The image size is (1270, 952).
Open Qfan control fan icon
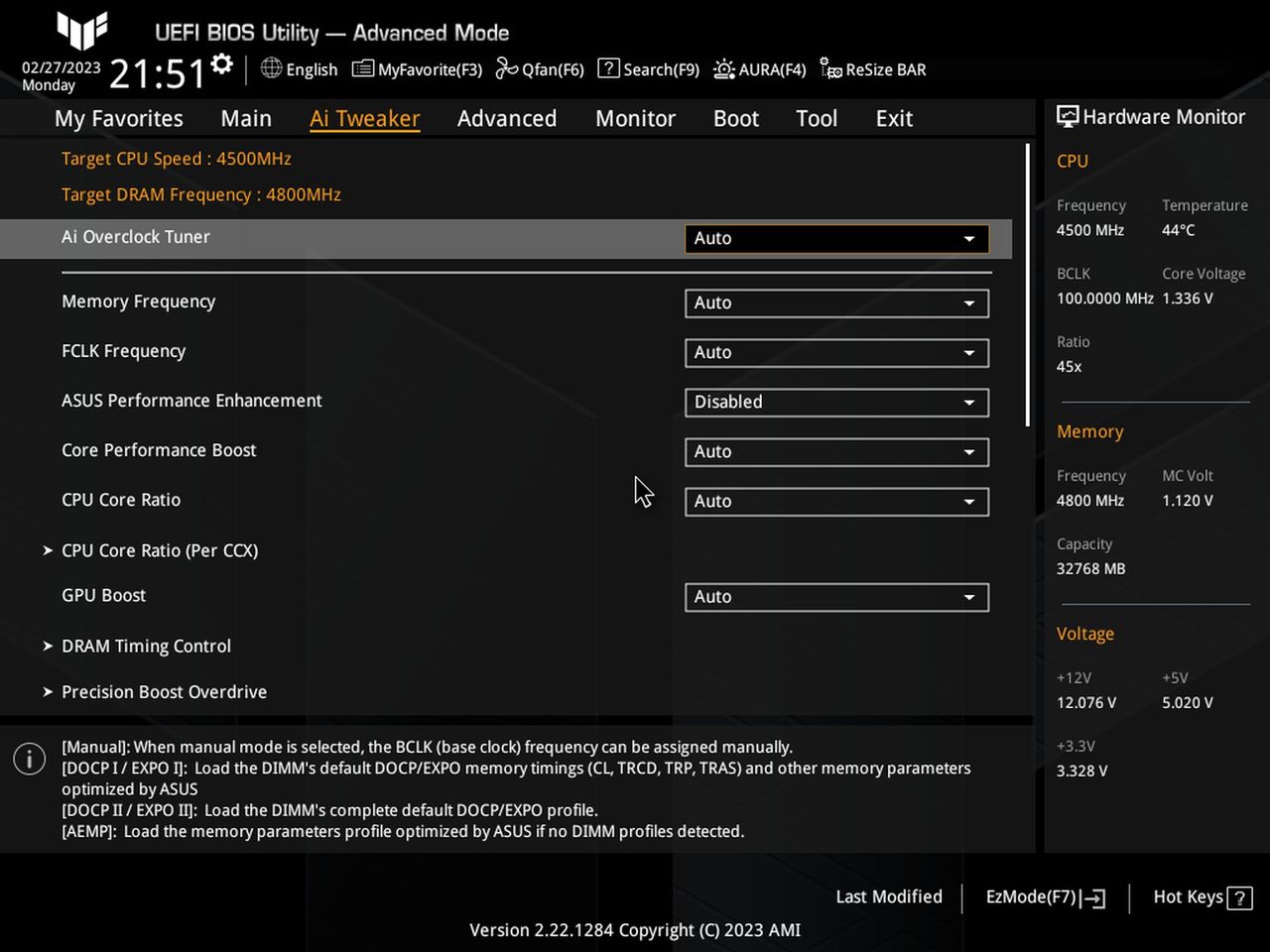pyautogui.click(x=507, y=67)
